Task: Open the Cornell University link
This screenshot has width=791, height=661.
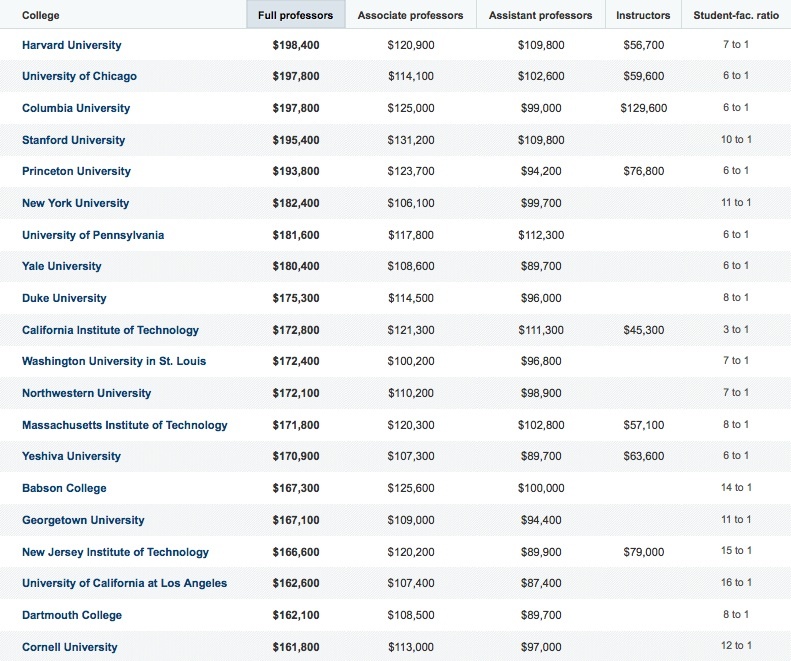Action: pos(69,647)
